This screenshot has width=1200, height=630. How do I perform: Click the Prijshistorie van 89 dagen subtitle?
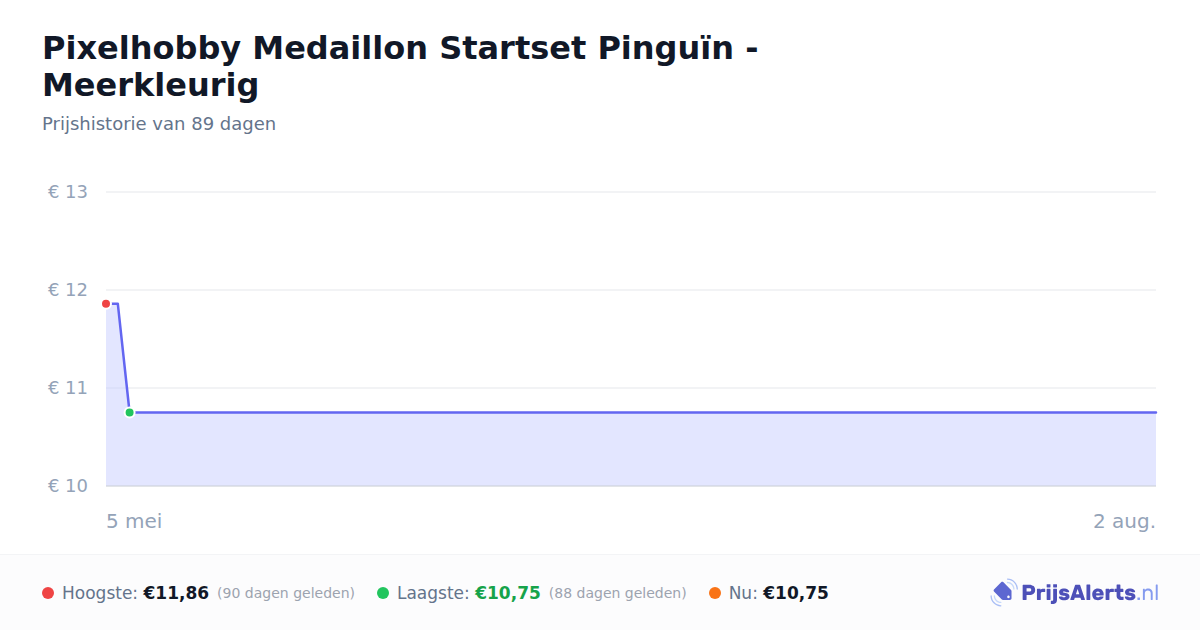tap(159, 124)
